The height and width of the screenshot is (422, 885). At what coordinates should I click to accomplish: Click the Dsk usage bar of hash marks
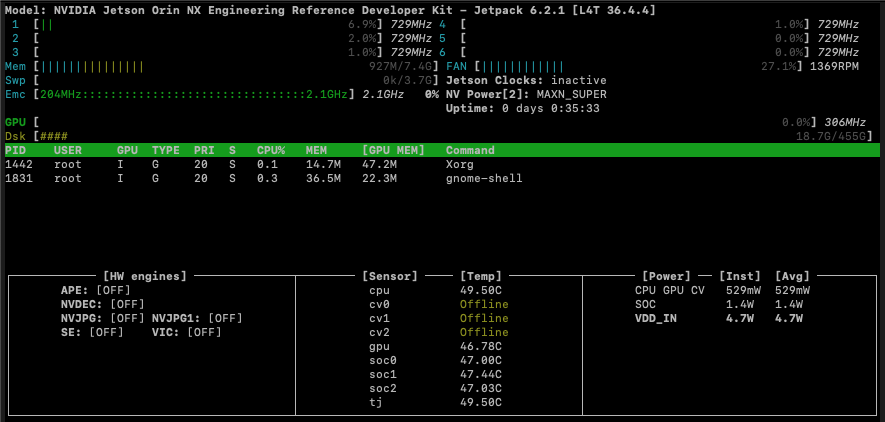(54, 136)
